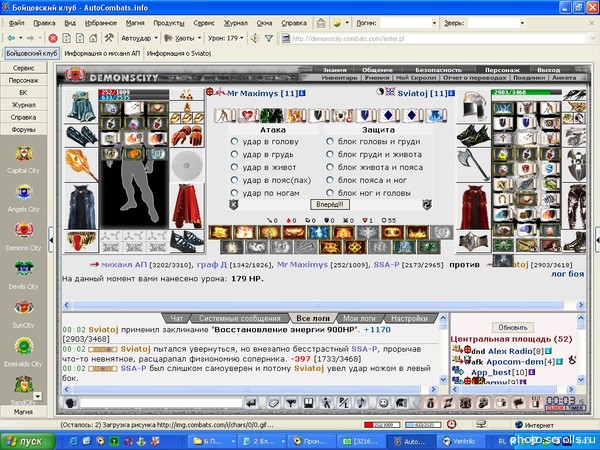Click the blue back arrow icon
The width and height of the screenshot is (600, 450).
point(11,38)
